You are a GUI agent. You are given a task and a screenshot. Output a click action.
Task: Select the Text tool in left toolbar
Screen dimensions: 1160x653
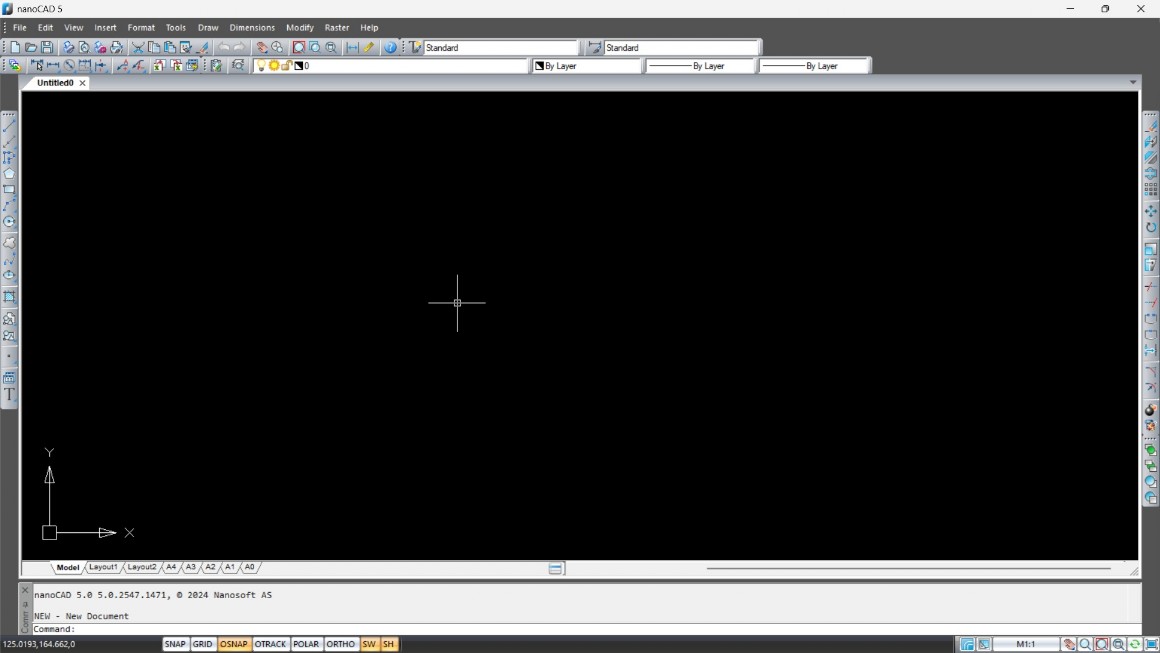pos(9,395)
